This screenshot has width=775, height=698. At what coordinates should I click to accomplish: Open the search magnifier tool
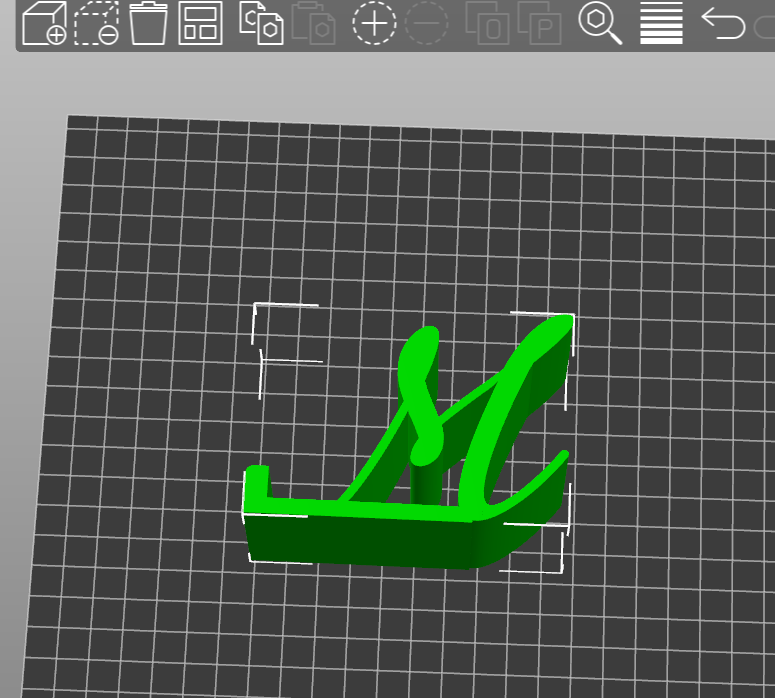(600, 23)
